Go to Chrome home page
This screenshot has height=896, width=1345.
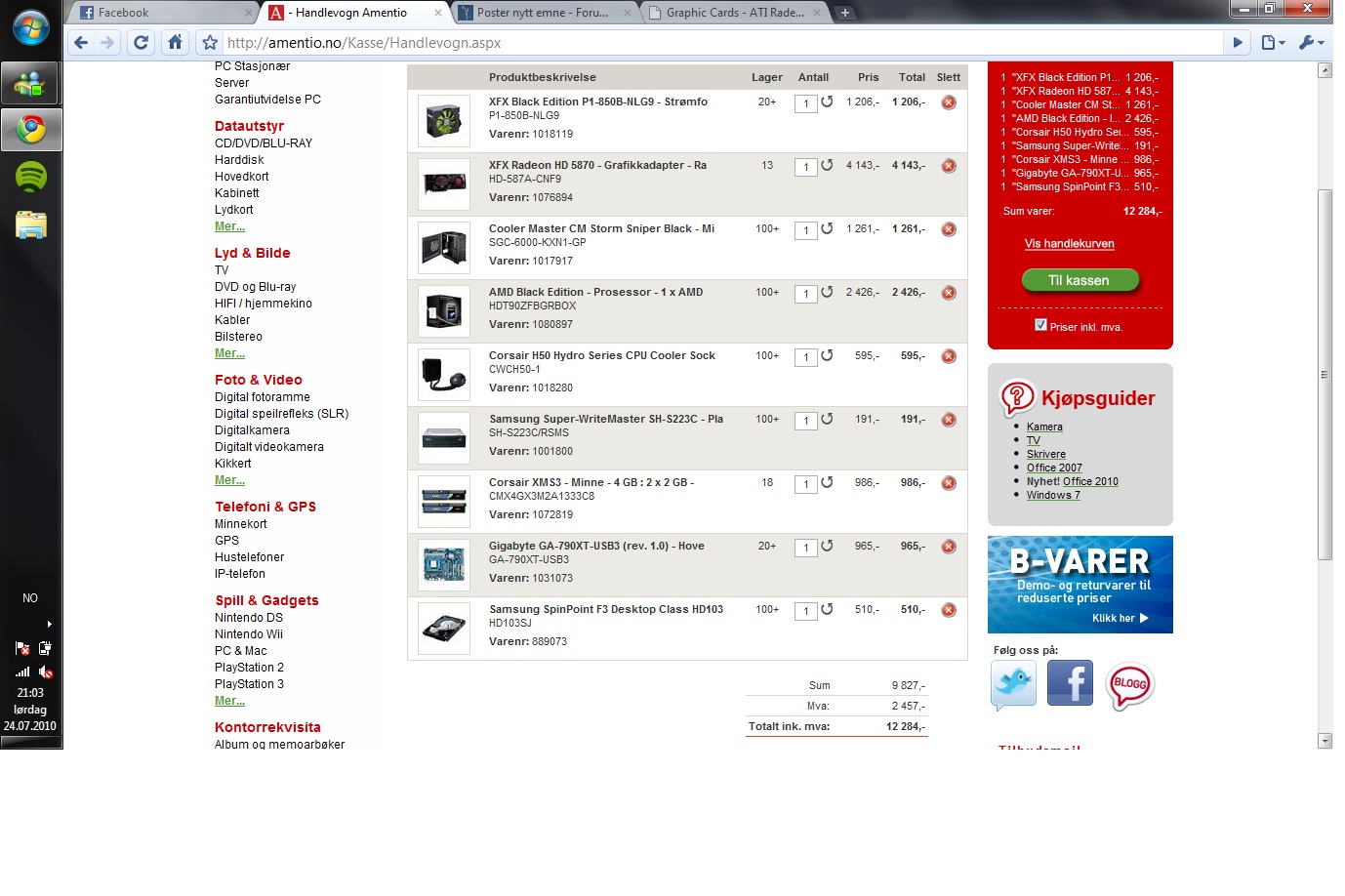[x=175, y=42]
